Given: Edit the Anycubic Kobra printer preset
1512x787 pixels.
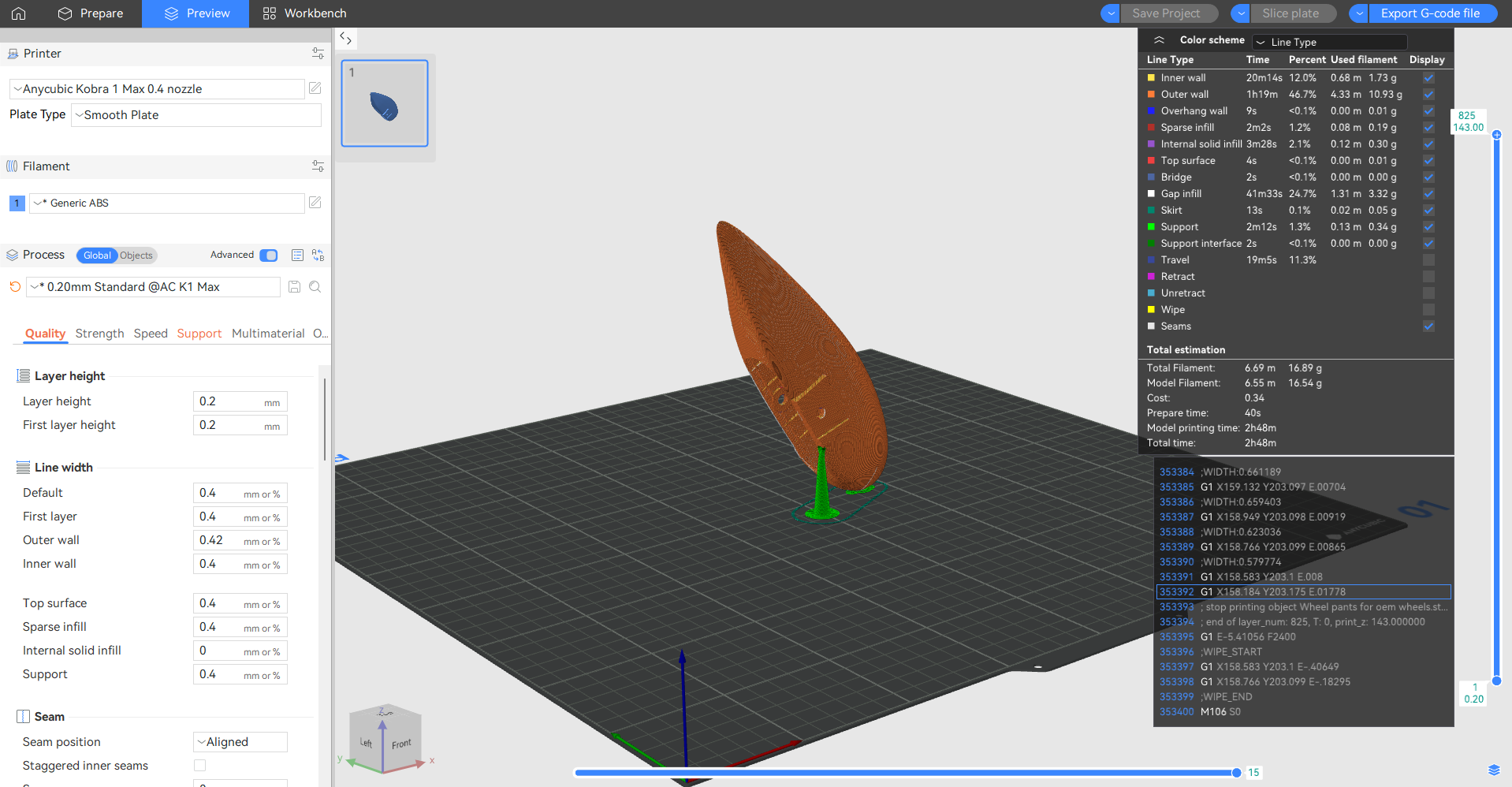Looking at the screenshot, I should coord(315,88).
